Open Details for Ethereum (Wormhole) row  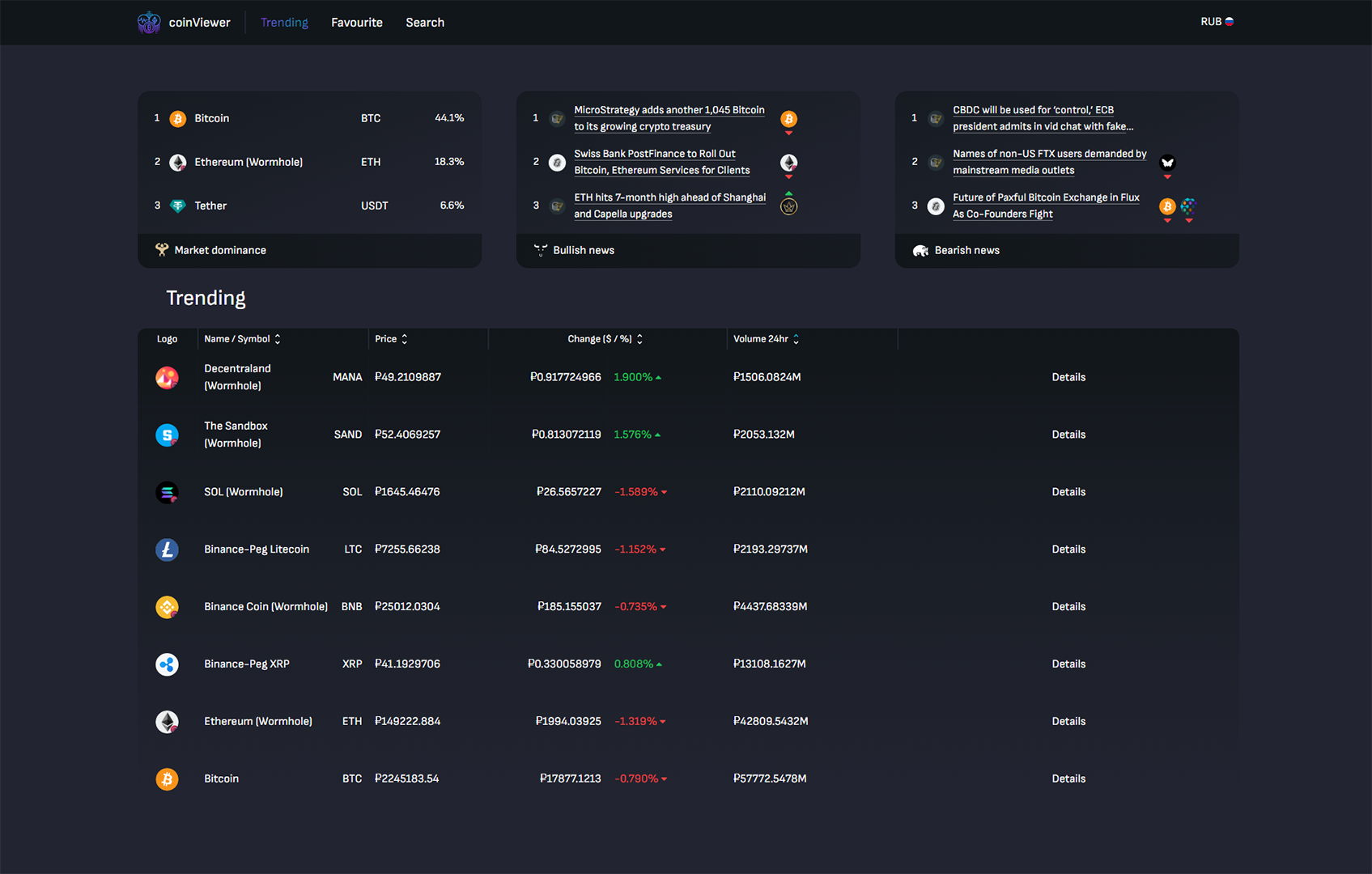tap(1068, 722)
